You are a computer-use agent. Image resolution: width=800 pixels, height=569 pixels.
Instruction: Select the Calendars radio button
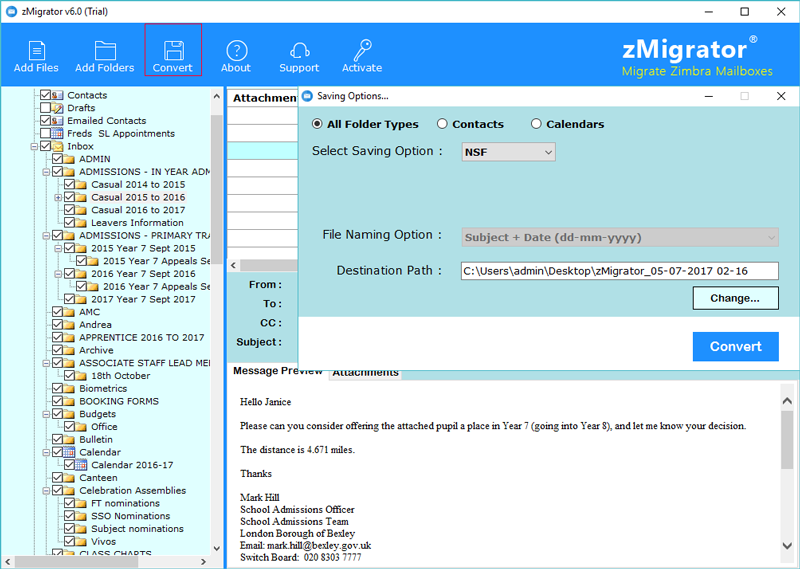click(x=536, y=124)
